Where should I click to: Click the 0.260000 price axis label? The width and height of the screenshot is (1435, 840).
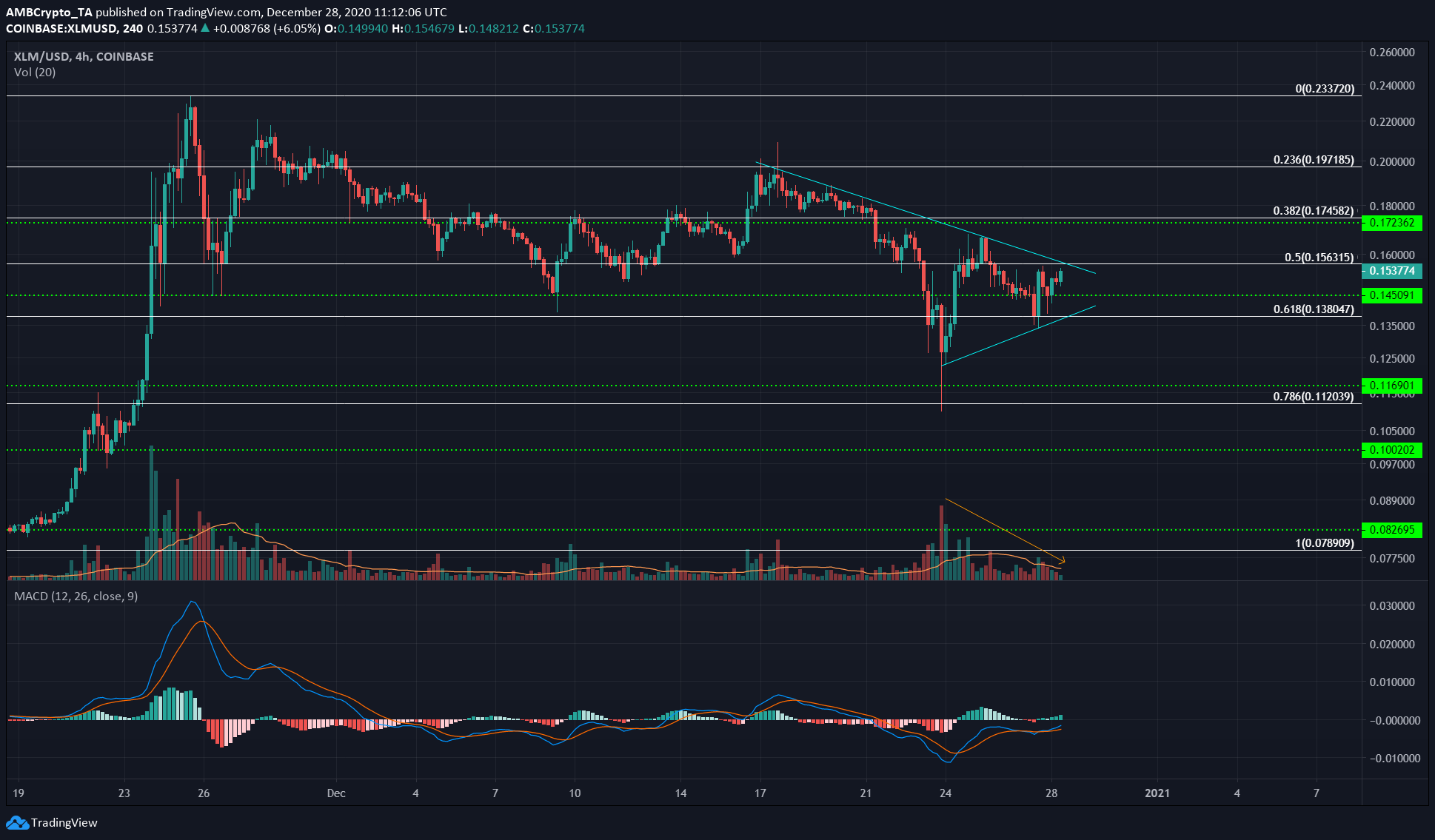point(1392,53)
